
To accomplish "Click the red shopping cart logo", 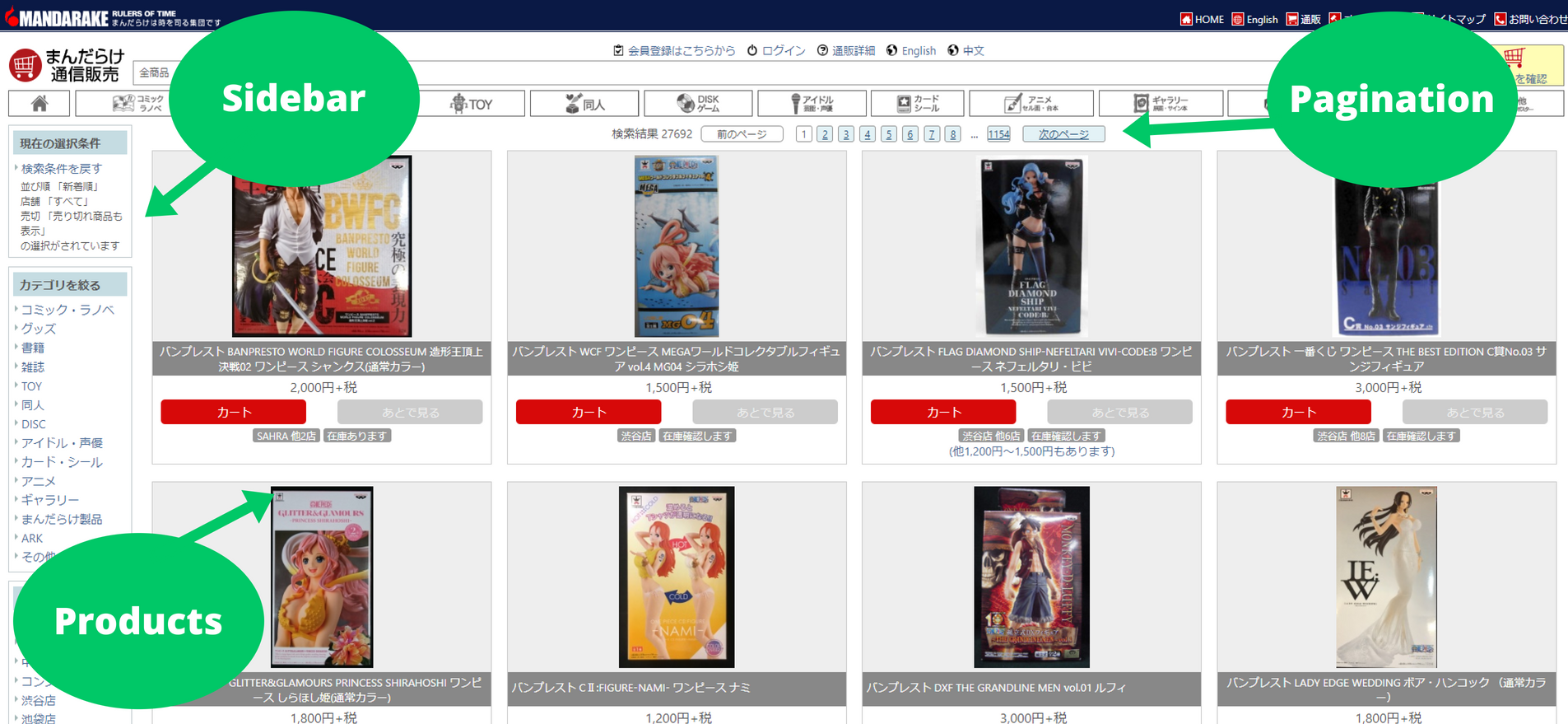I will (26, 65).
